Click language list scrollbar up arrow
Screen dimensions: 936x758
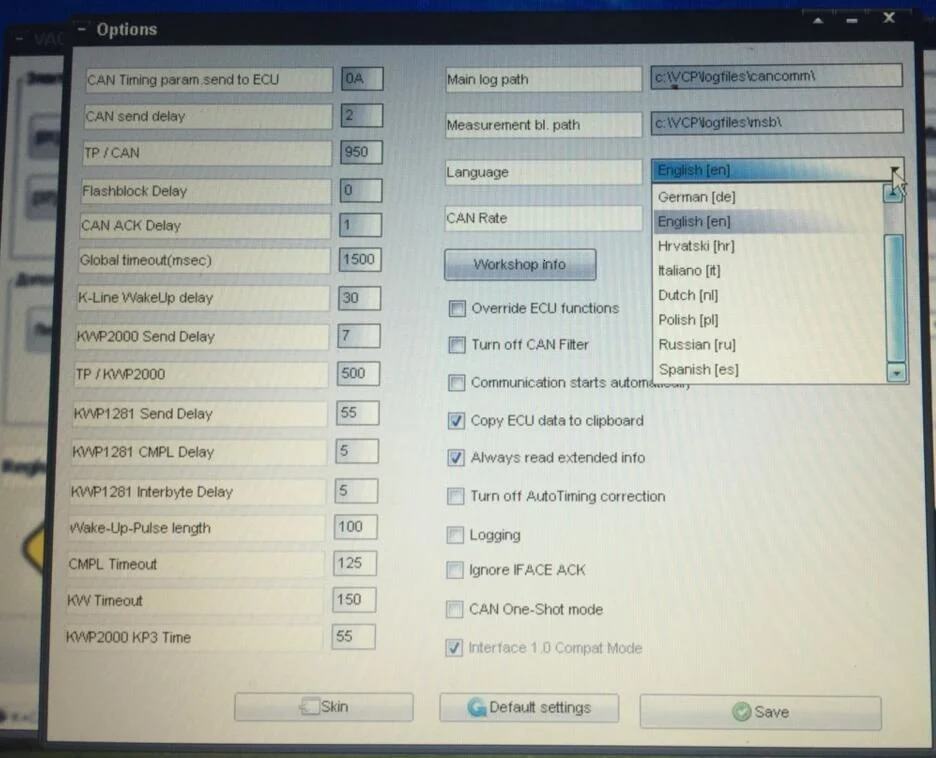pos(893,193)
